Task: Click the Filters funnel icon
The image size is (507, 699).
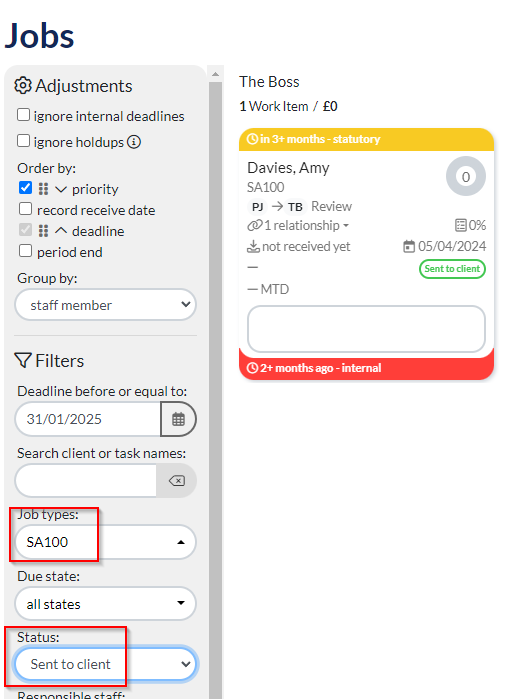Action: 23,360
